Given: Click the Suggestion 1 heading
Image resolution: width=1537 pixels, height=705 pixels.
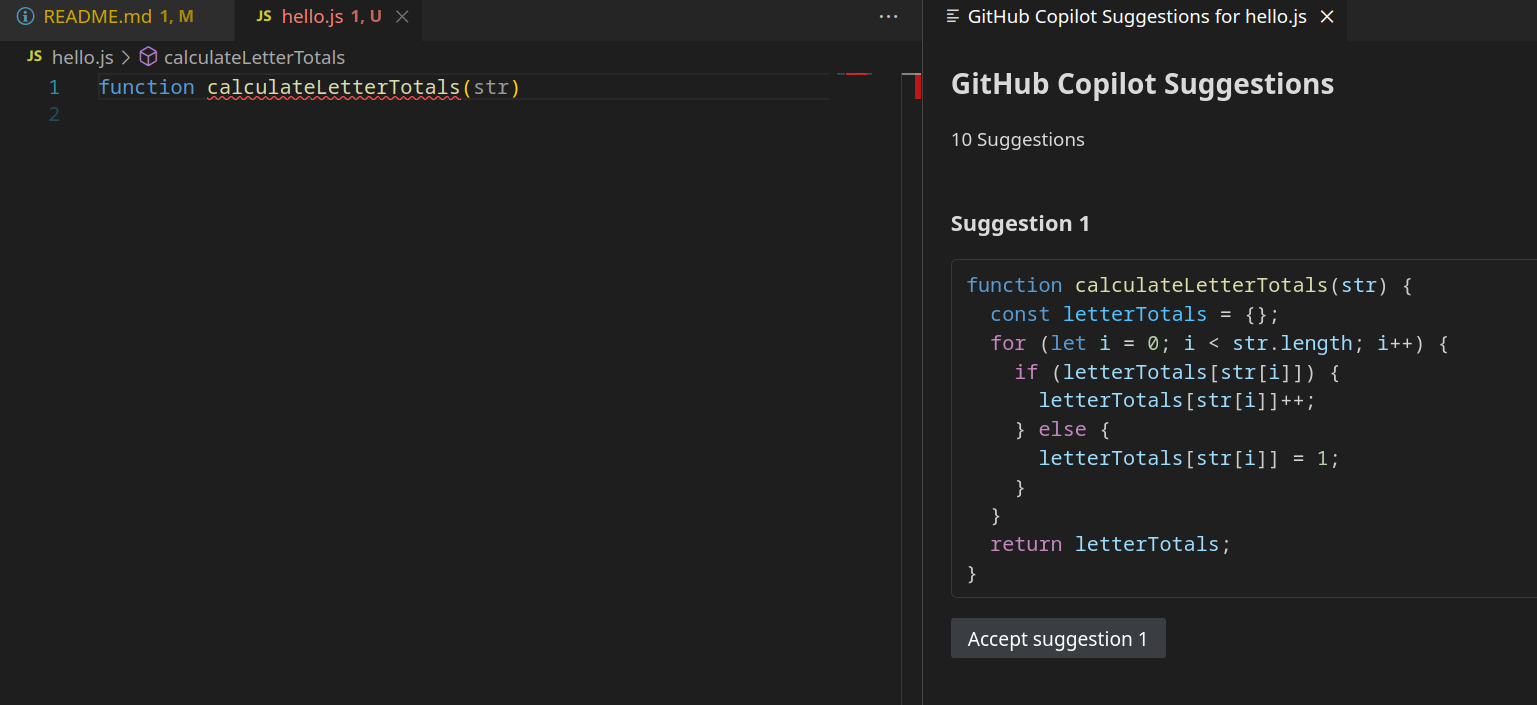Looking at the screenshot, I should tap(1020, 224).
